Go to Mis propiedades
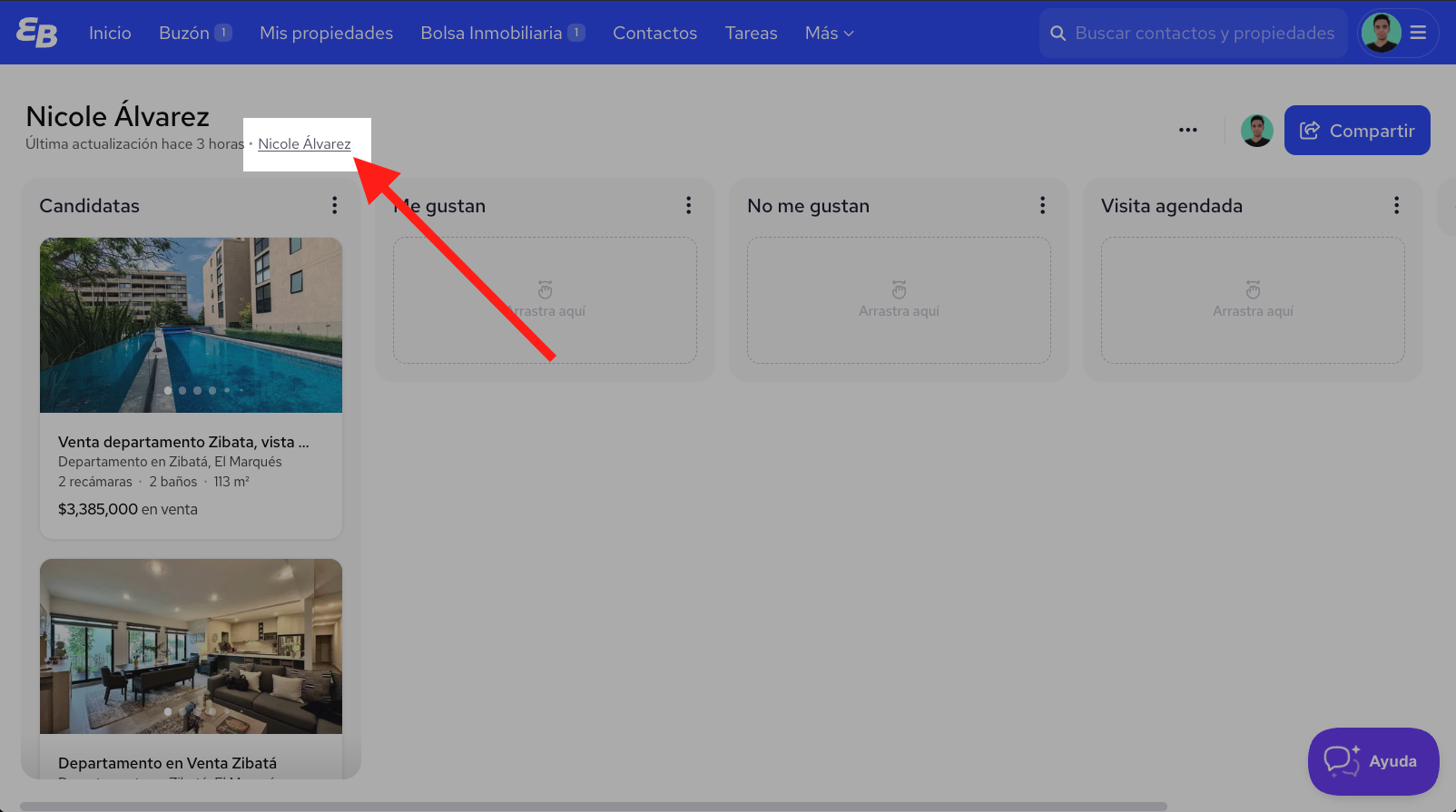Viewport: 1456px width, 812px height. coord(326,33)
